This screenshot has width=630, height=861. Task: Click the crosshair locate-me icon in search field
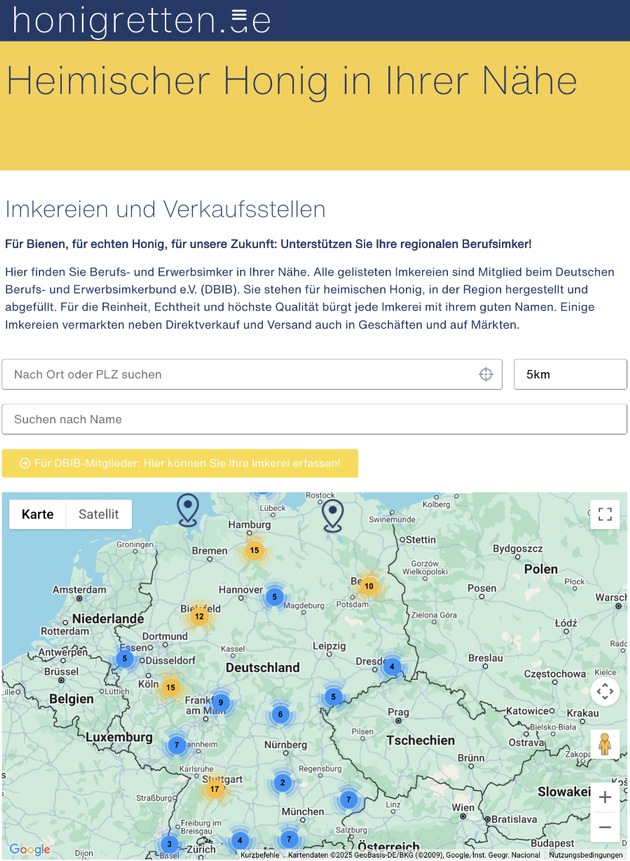486,374
